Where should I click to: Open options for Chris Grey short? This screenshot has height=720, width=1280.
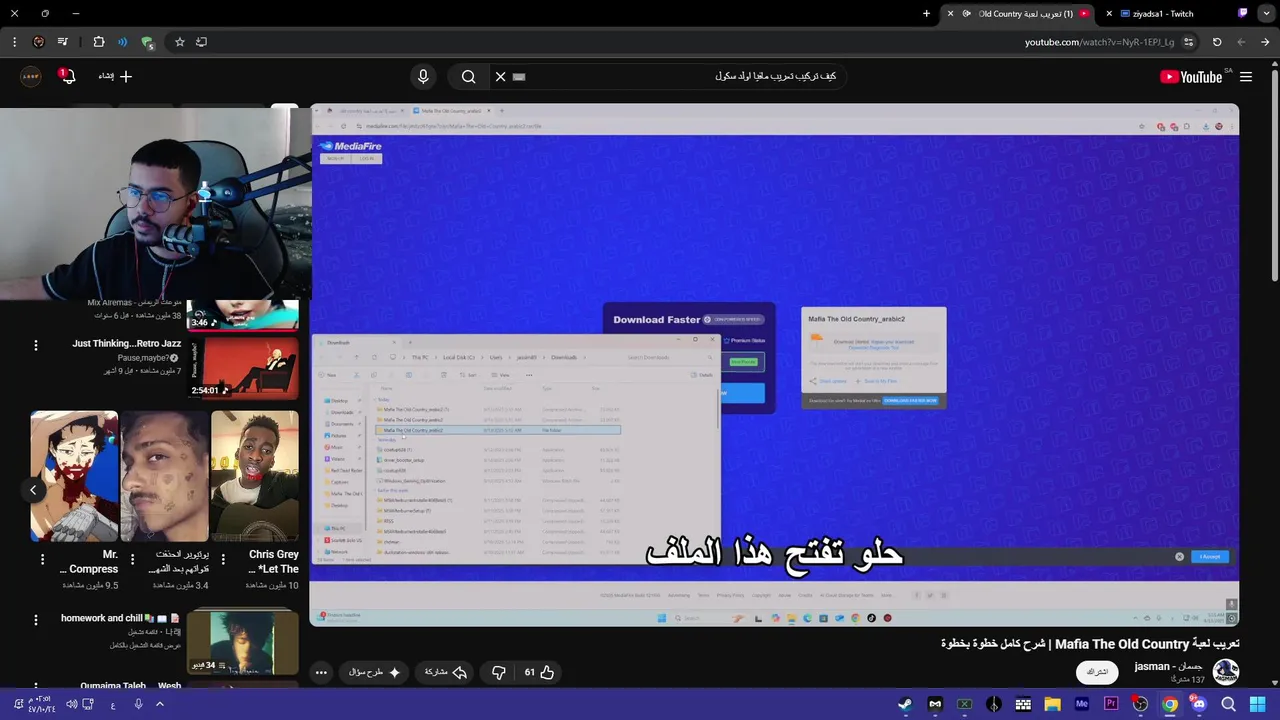point(223,559)
